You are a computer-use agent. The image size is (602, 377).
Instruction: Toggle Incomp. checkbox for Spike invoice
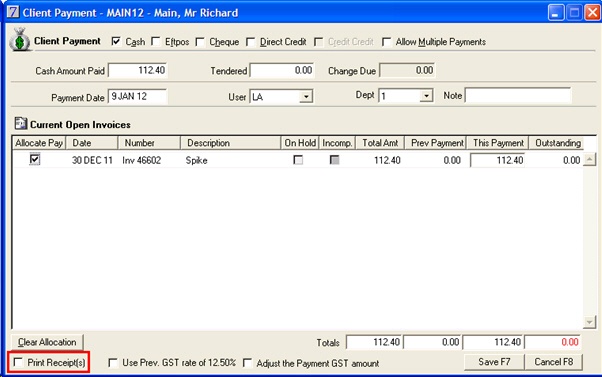point(334,160)
